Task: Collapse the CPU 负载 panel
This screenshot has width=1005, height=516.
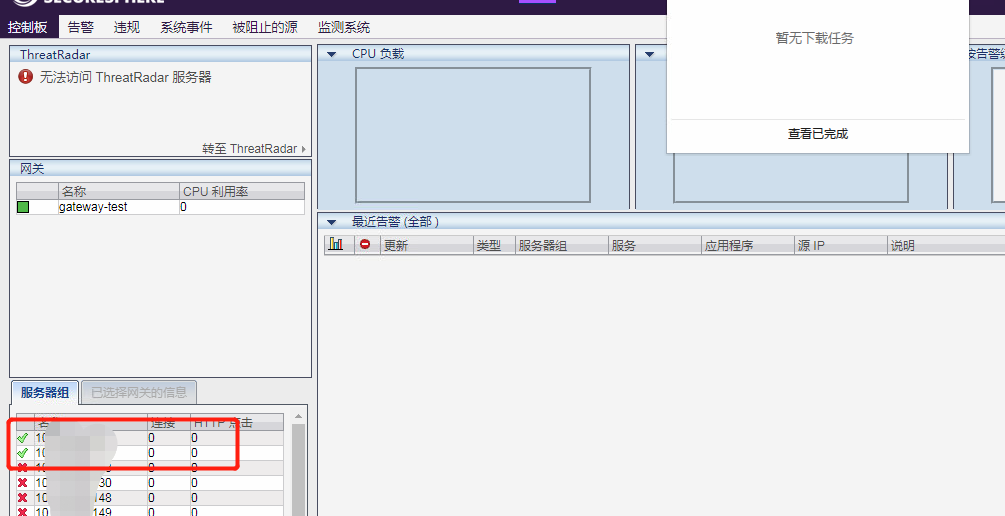Action: pos(331,54)
